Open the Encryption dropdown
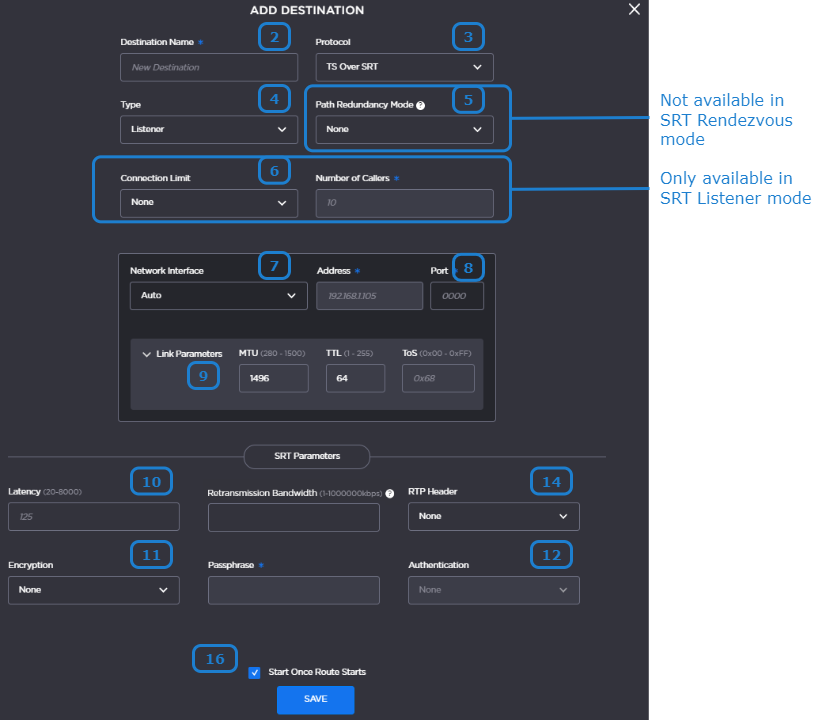838x720 pixels. pyautogui.click(x=93, y=590)
